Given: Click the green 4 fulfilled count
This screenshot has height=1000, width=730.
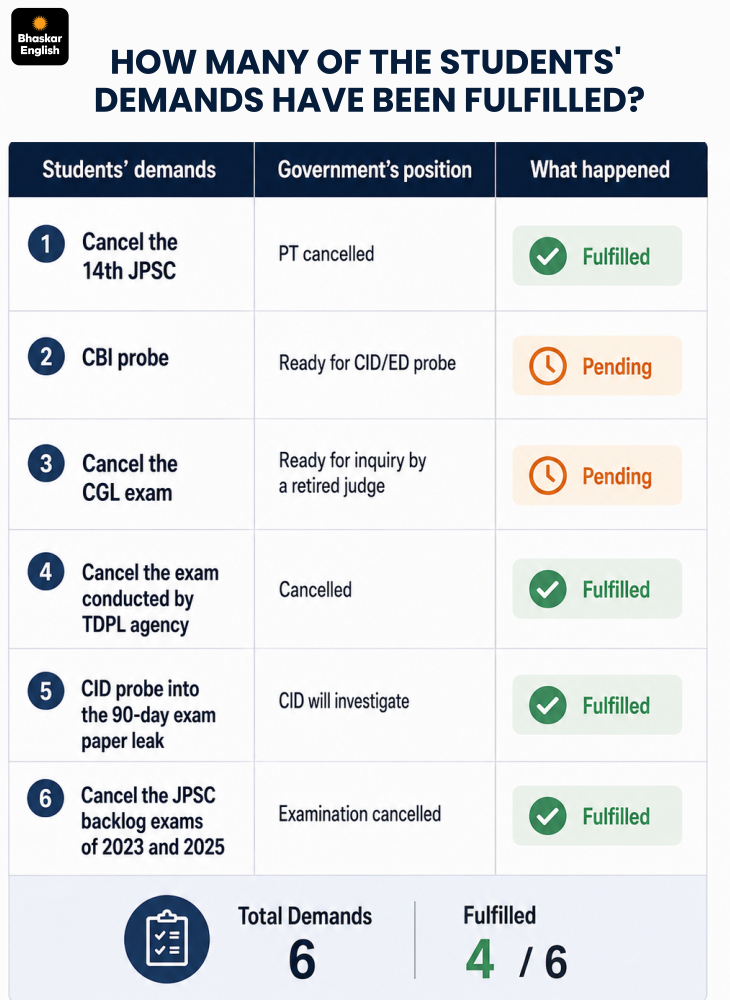Looking at the screenshot, I should (479, 959).
